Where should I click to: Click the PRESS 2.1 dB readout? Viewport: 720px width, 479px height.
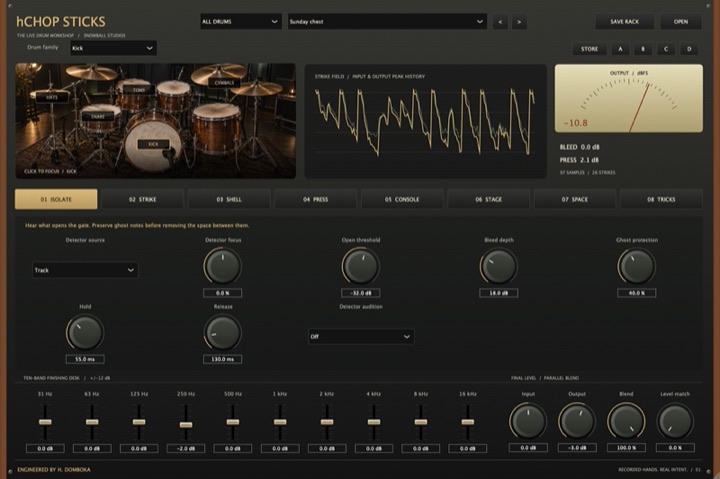click(579, 160)
